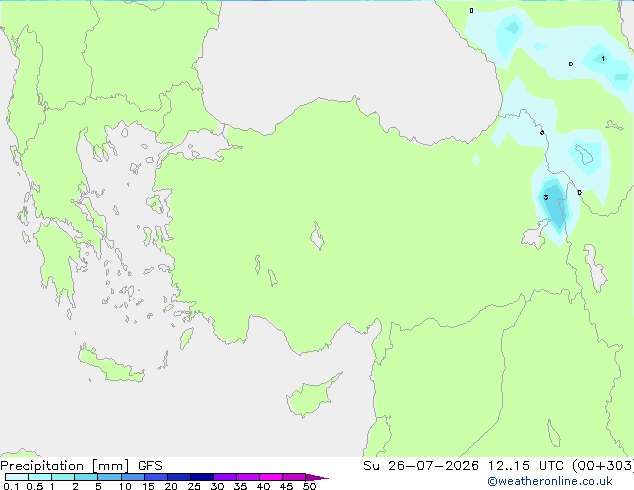Click the '50' legend scale label

(x=309, y=486)
